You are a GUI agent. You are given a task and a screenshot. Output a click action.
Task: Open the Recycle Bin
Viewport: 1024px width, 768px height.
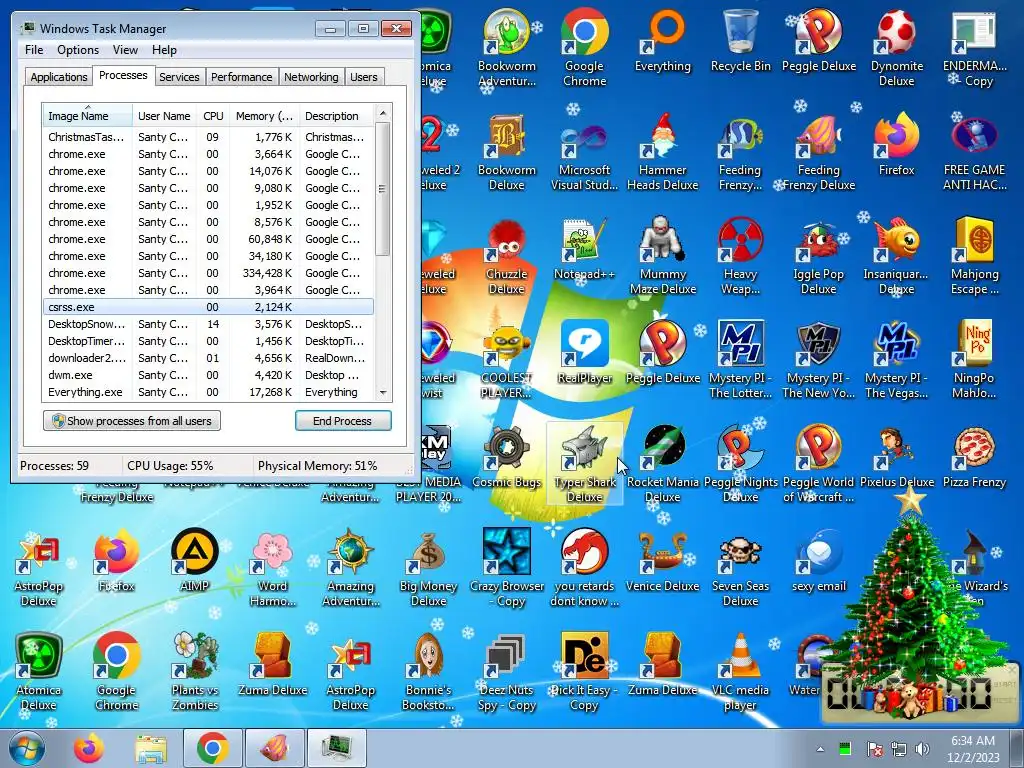(741, 40)
